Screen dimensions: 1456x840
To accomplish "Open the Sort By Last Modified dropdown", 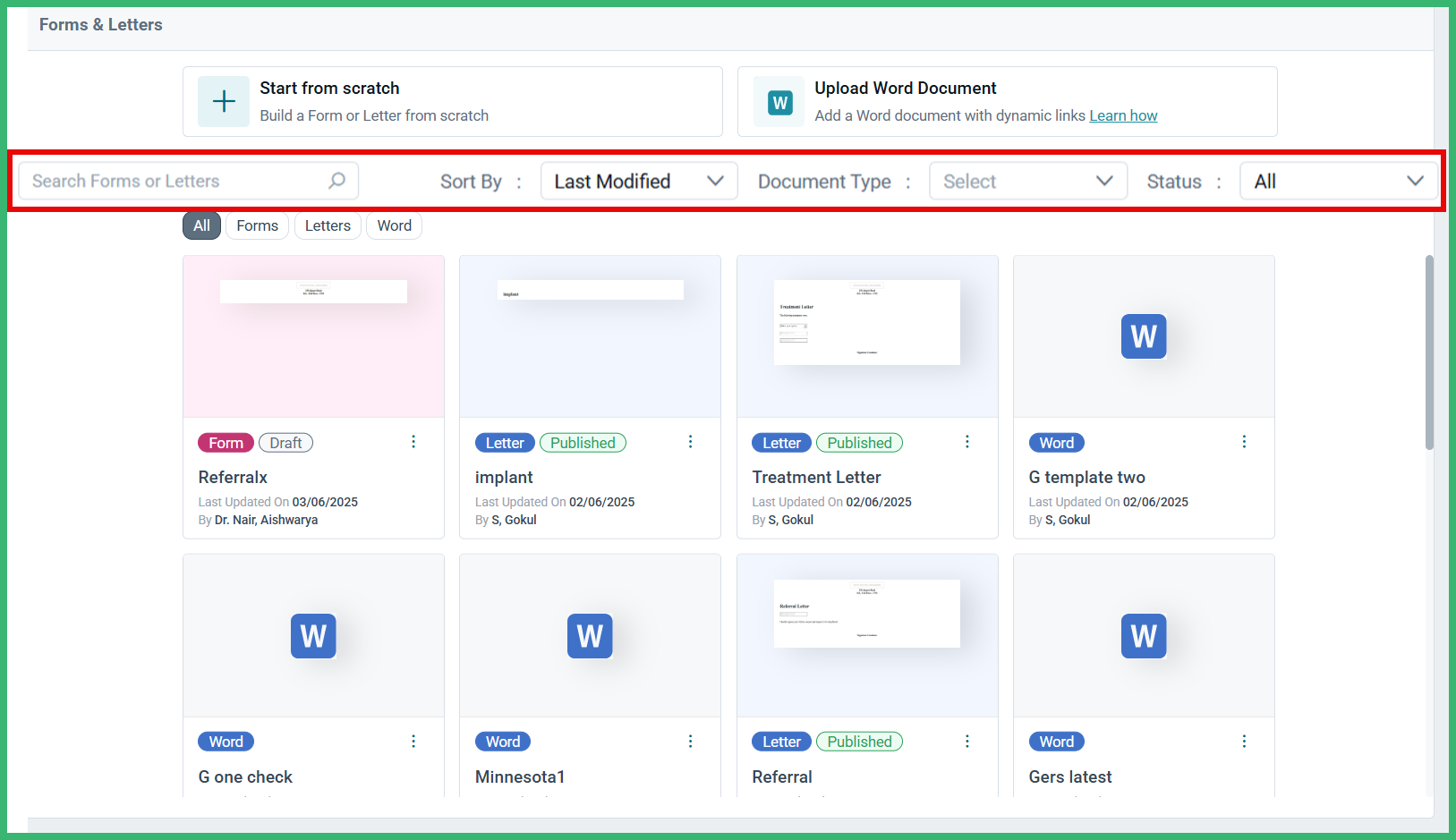I will 638,181.
